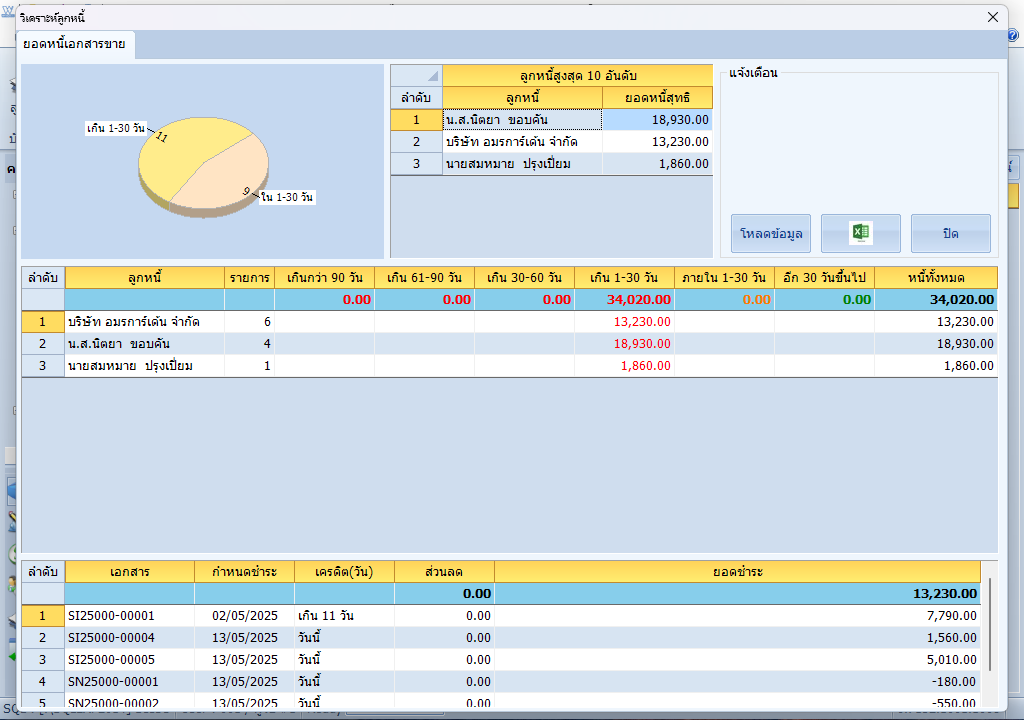
Task: Click the เกินกว่า 90 วัน column header
Action: click(x=324, y=277)
